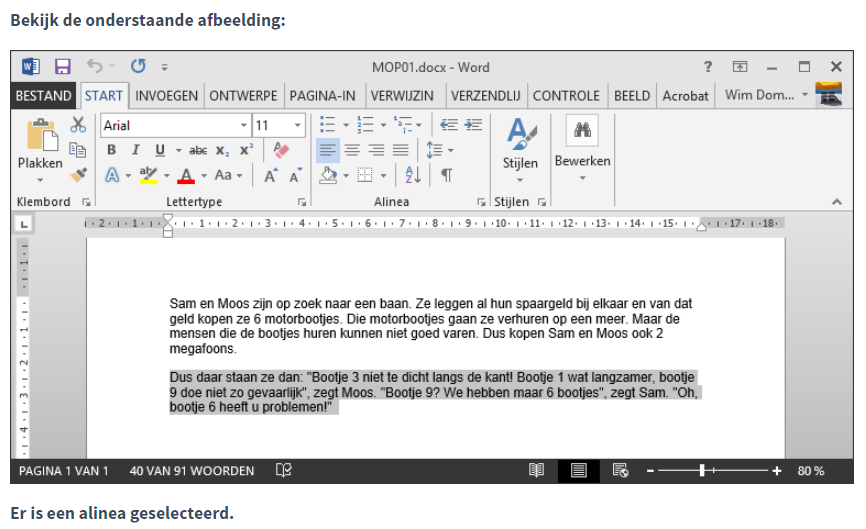The width and height of the screenshot is (866, 529).
Task: Toggle Italic formatting
Action: 136,150
